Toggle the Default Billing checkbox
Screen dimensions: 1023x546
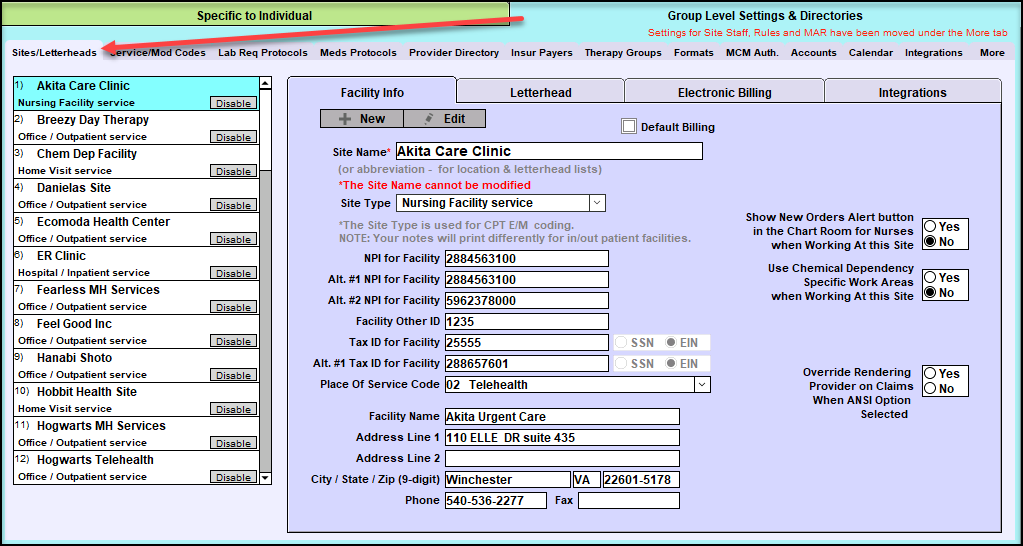(x=629, y=127)
